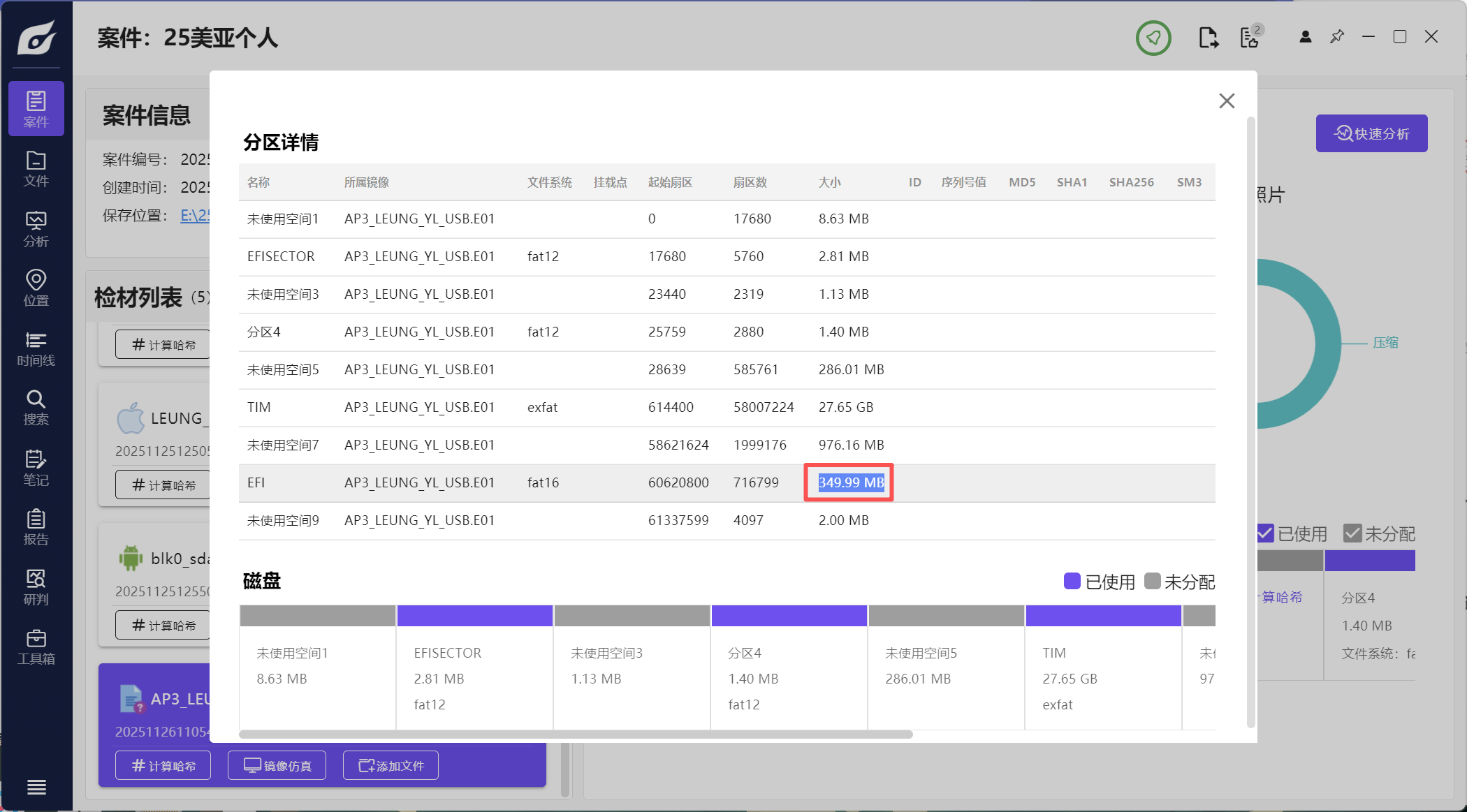Open the 时间线 timeline view

[x=36, y=348]
